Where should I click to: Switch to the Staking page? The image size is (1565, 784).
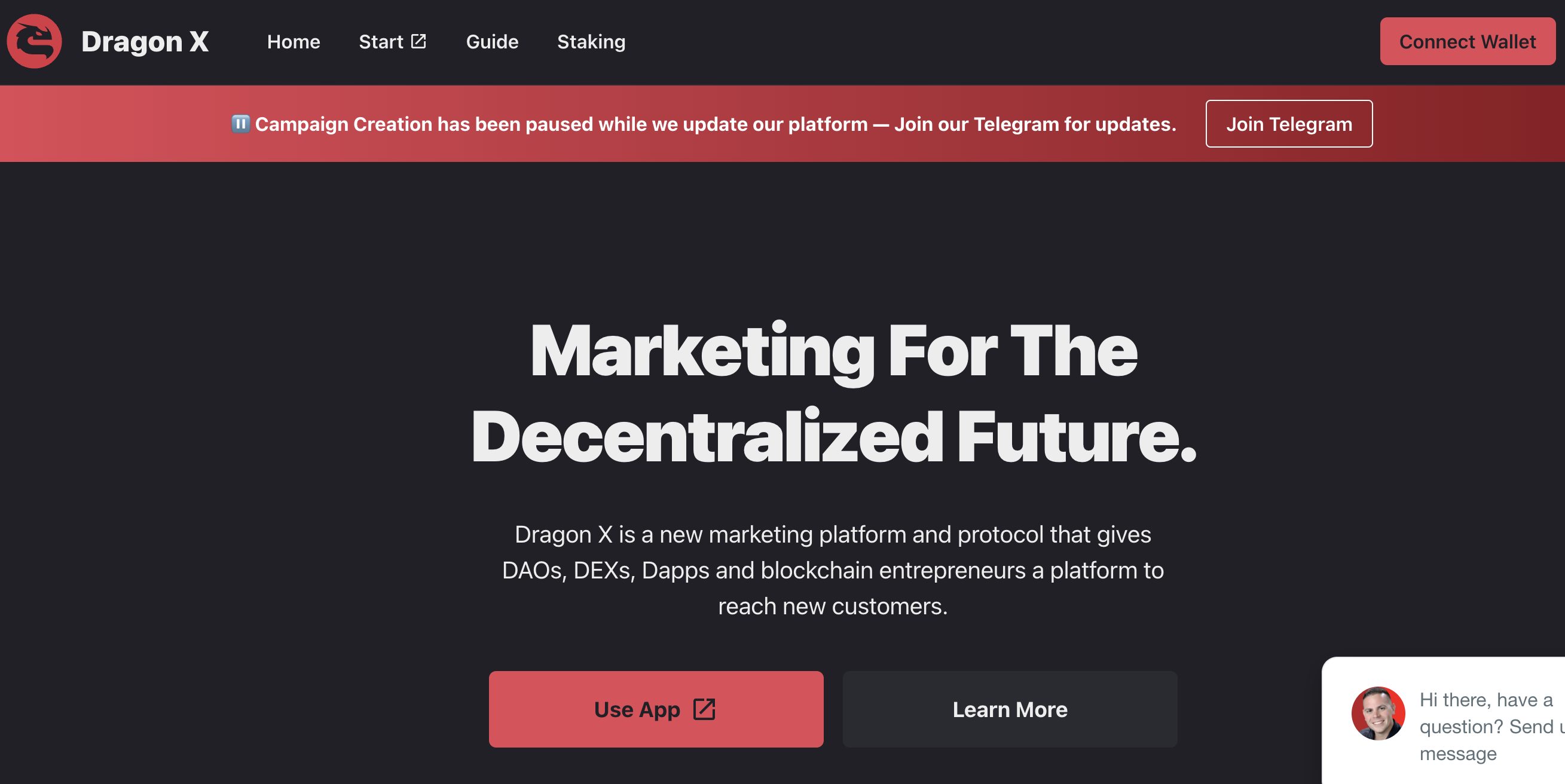point(591,41)
